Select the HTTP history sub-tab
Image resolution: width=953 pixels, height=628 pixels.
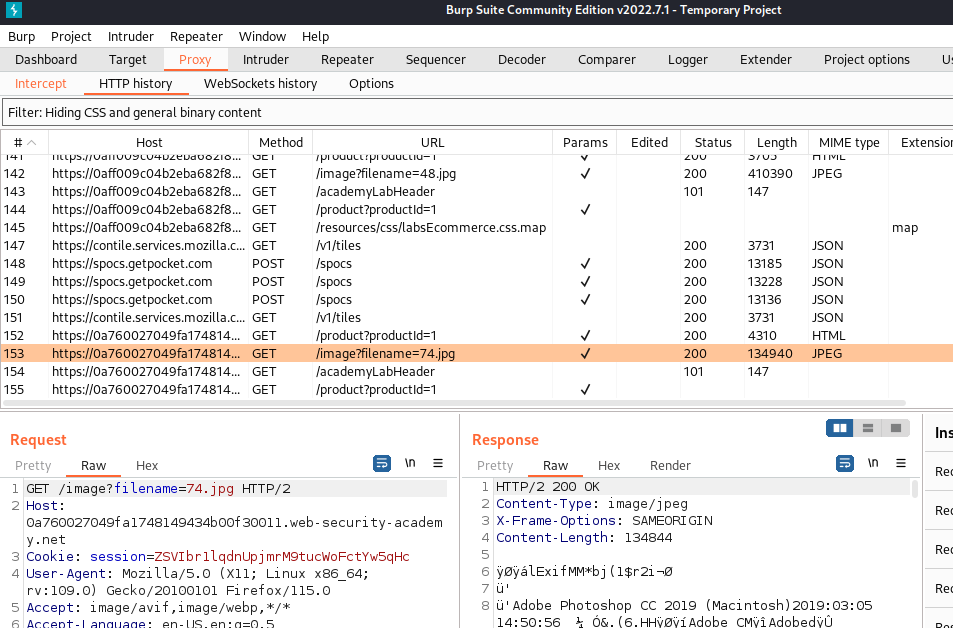point(136,84)
